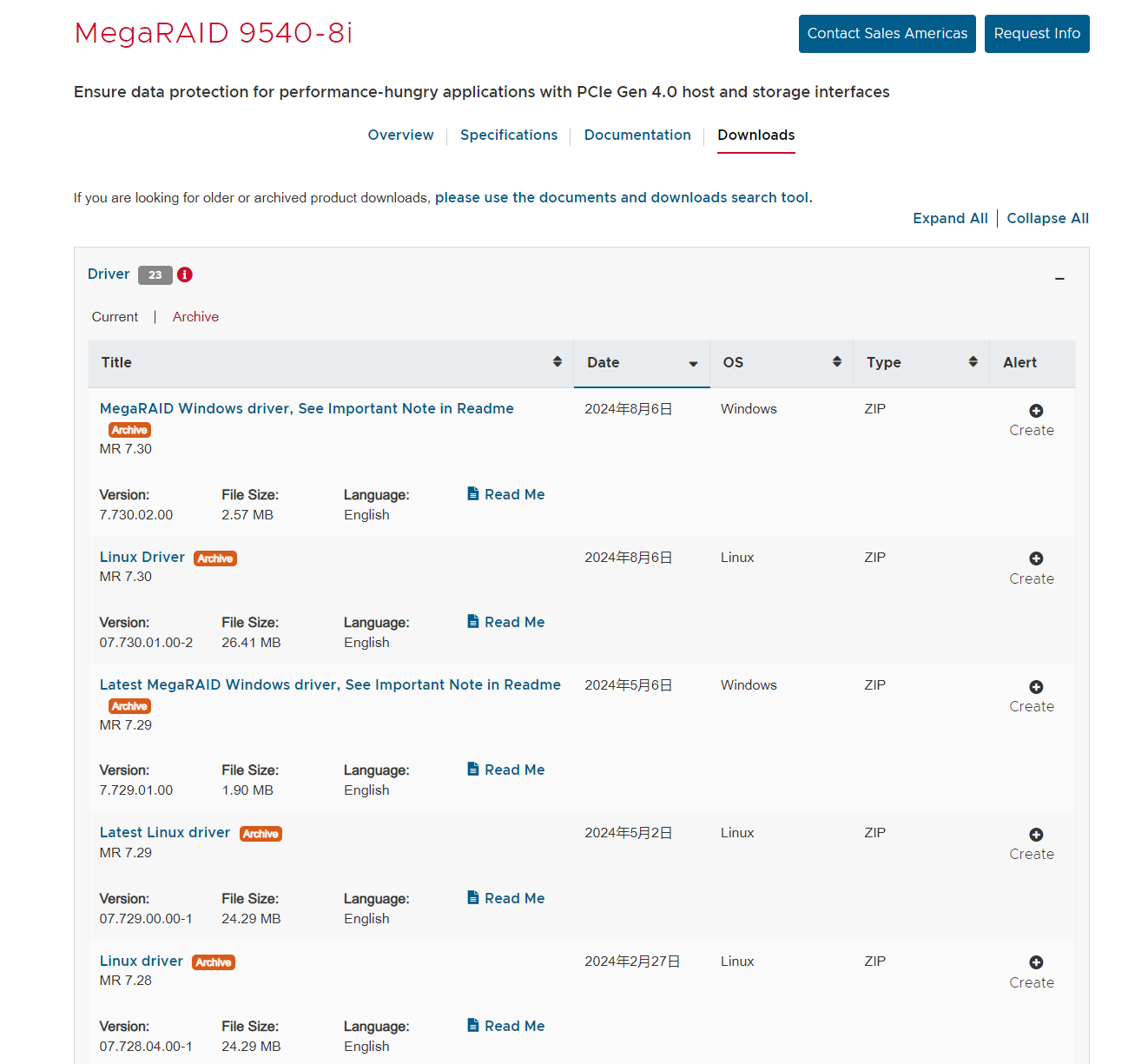The width and height of the screenshot is (1148, 1064).
Task: Switch to the Specifications tab
Action: tap(509, 135)
